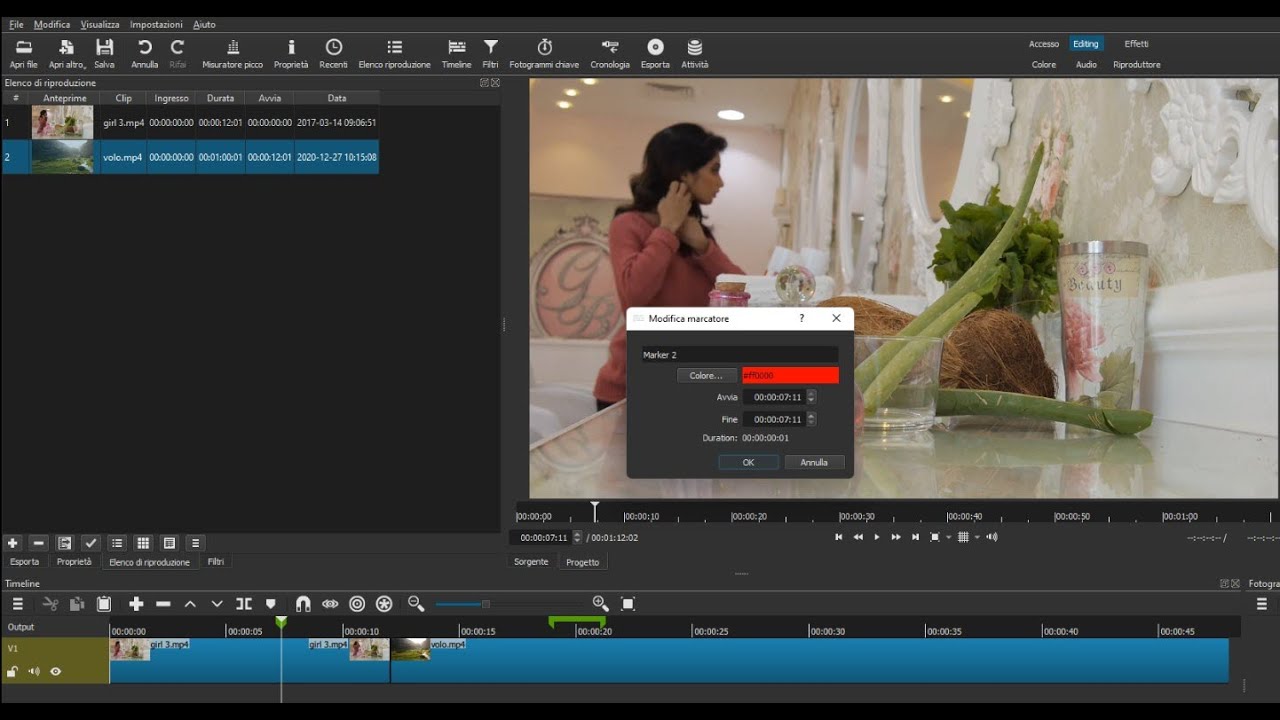Click ripple delete minus icon on the timeline
The width and height of the screenshot is (1280, 720).
(163, 604)
